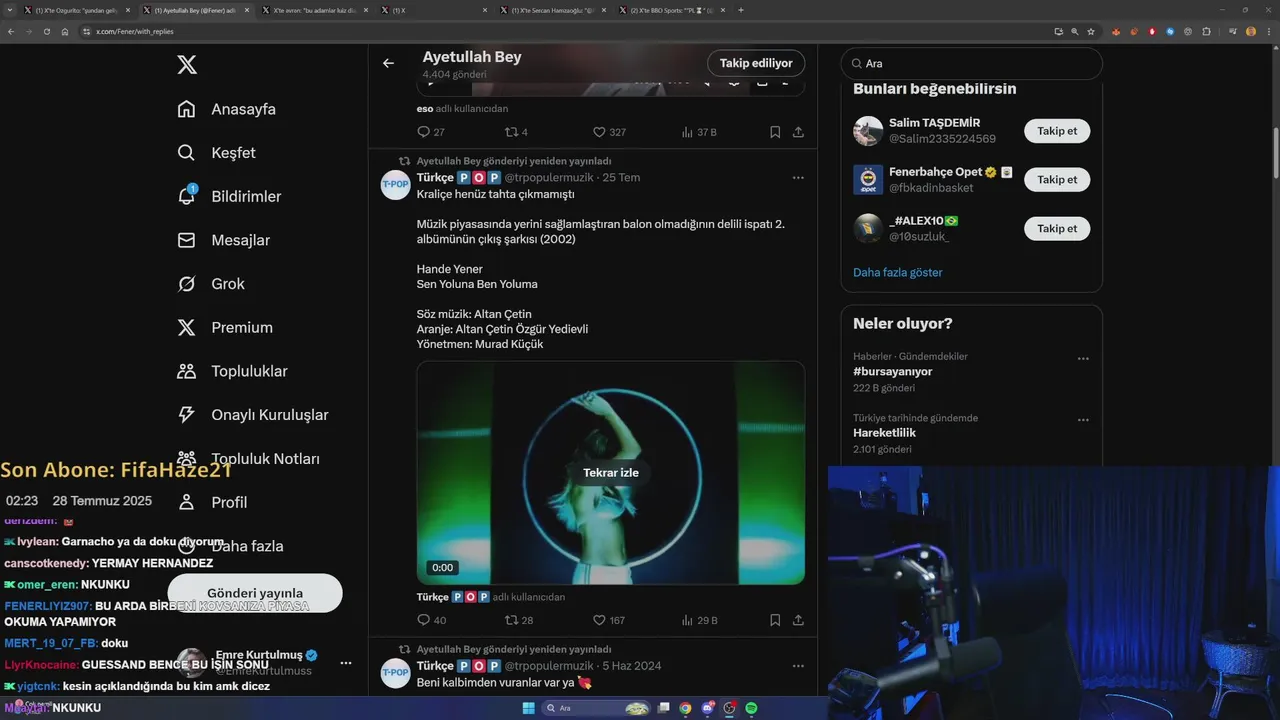The width and height of the screenshot is (1280, 720).
Task: Open the Premium page
Action: [225, 327]
